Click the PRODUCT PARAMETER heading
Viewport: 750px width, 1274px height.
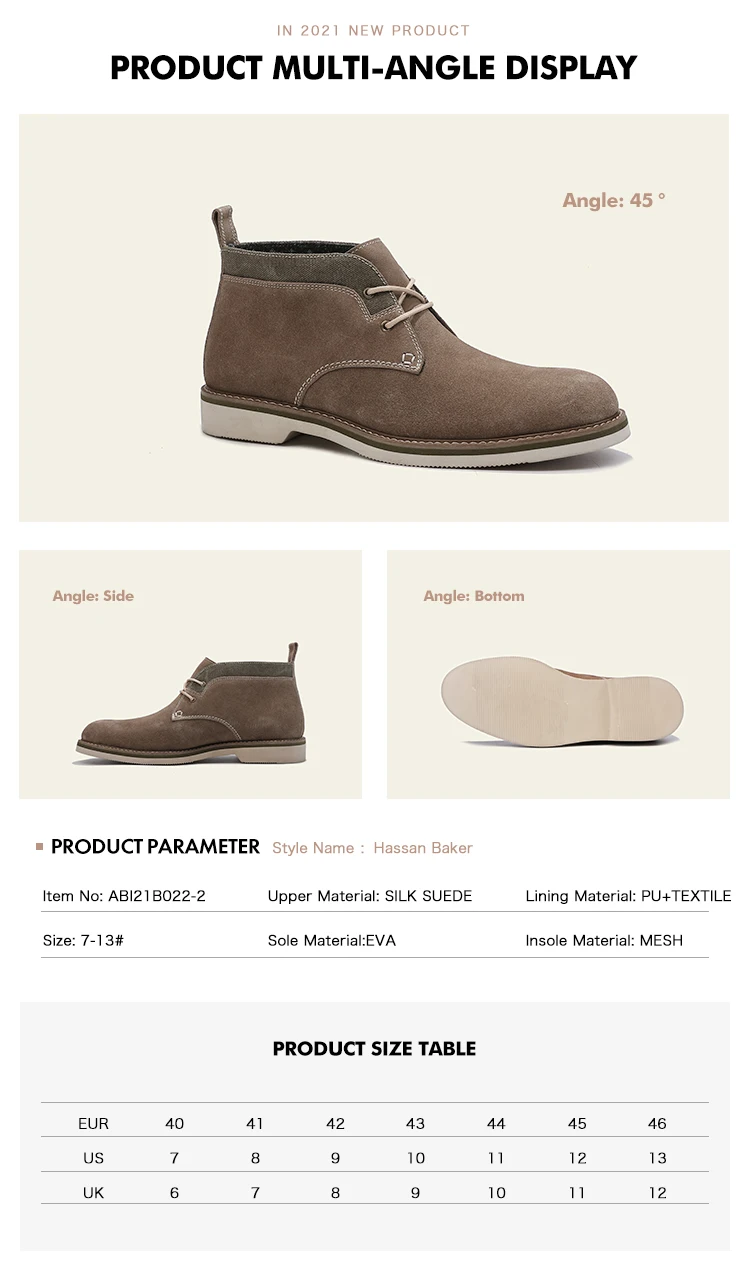[x=155, y=847]
